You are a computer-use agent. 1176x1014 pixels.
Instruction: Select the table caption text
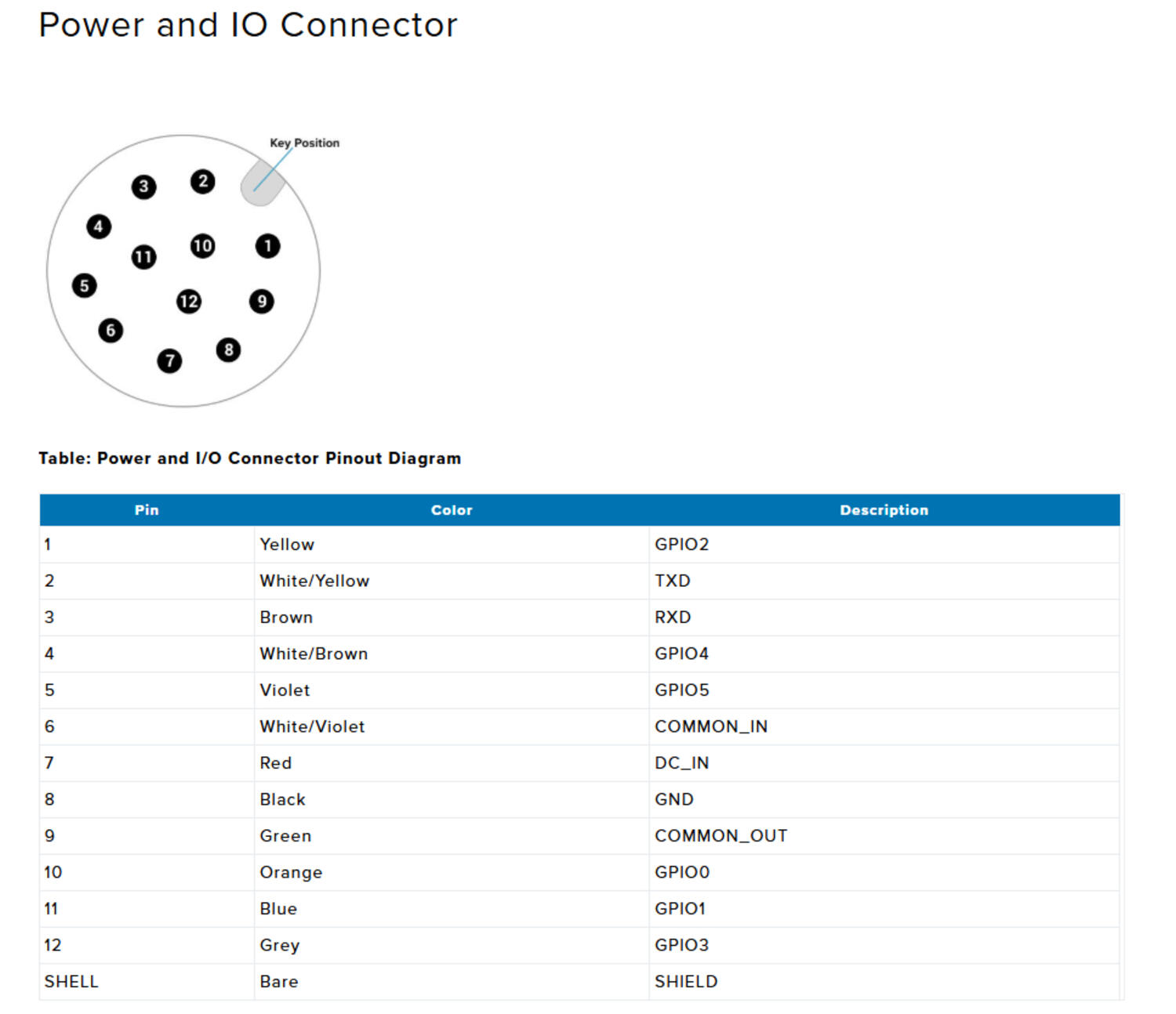click(x=249, y=458)
